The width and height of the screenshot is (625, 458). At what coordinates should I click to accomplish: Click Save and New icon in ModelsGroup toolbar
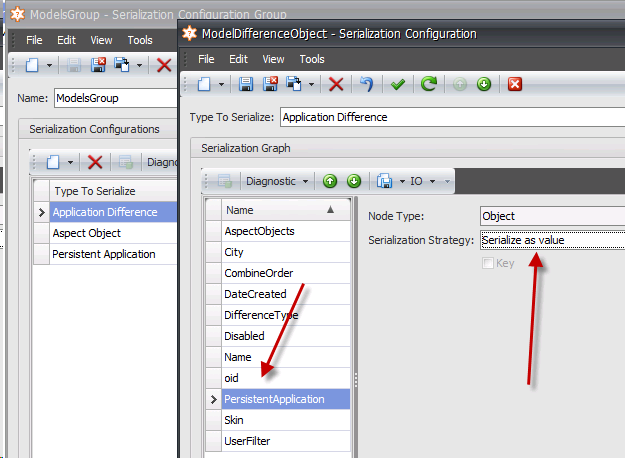(x=122, y=65)
